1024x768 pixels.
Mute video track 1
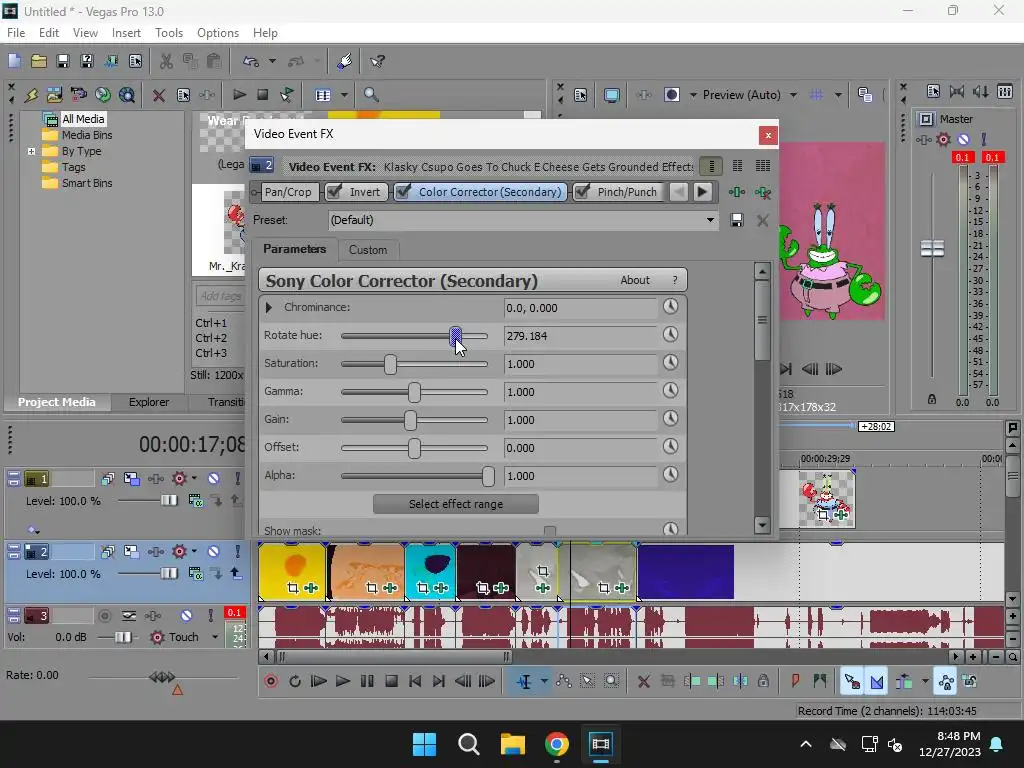tap(214, 479)
